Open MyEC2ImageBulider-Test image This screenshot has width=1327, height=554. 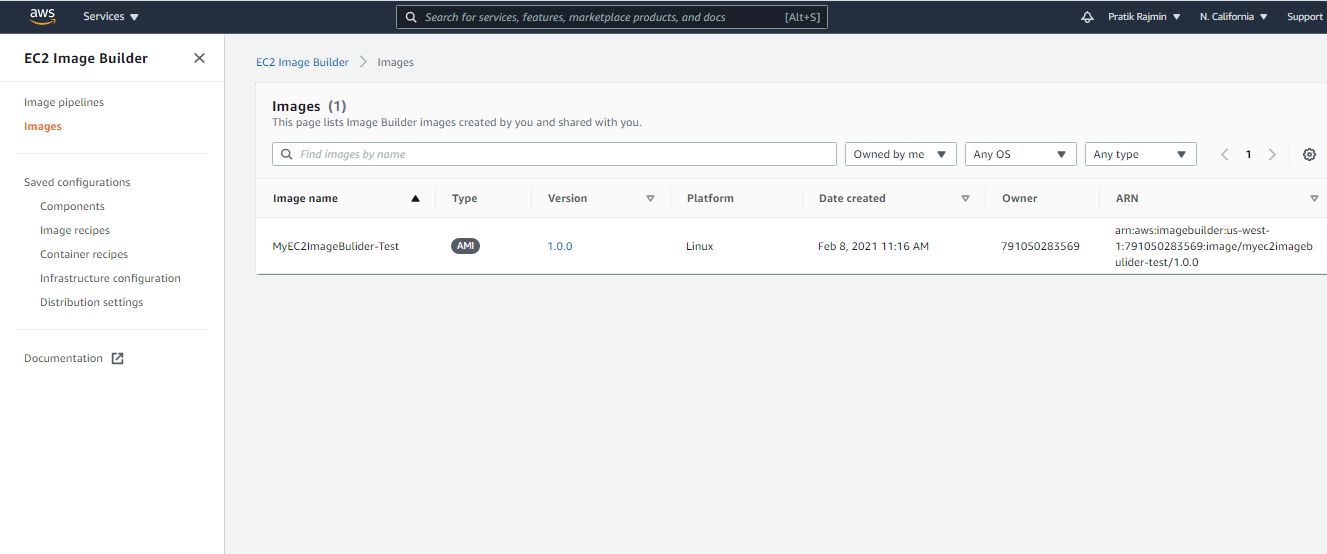(336, 246)
